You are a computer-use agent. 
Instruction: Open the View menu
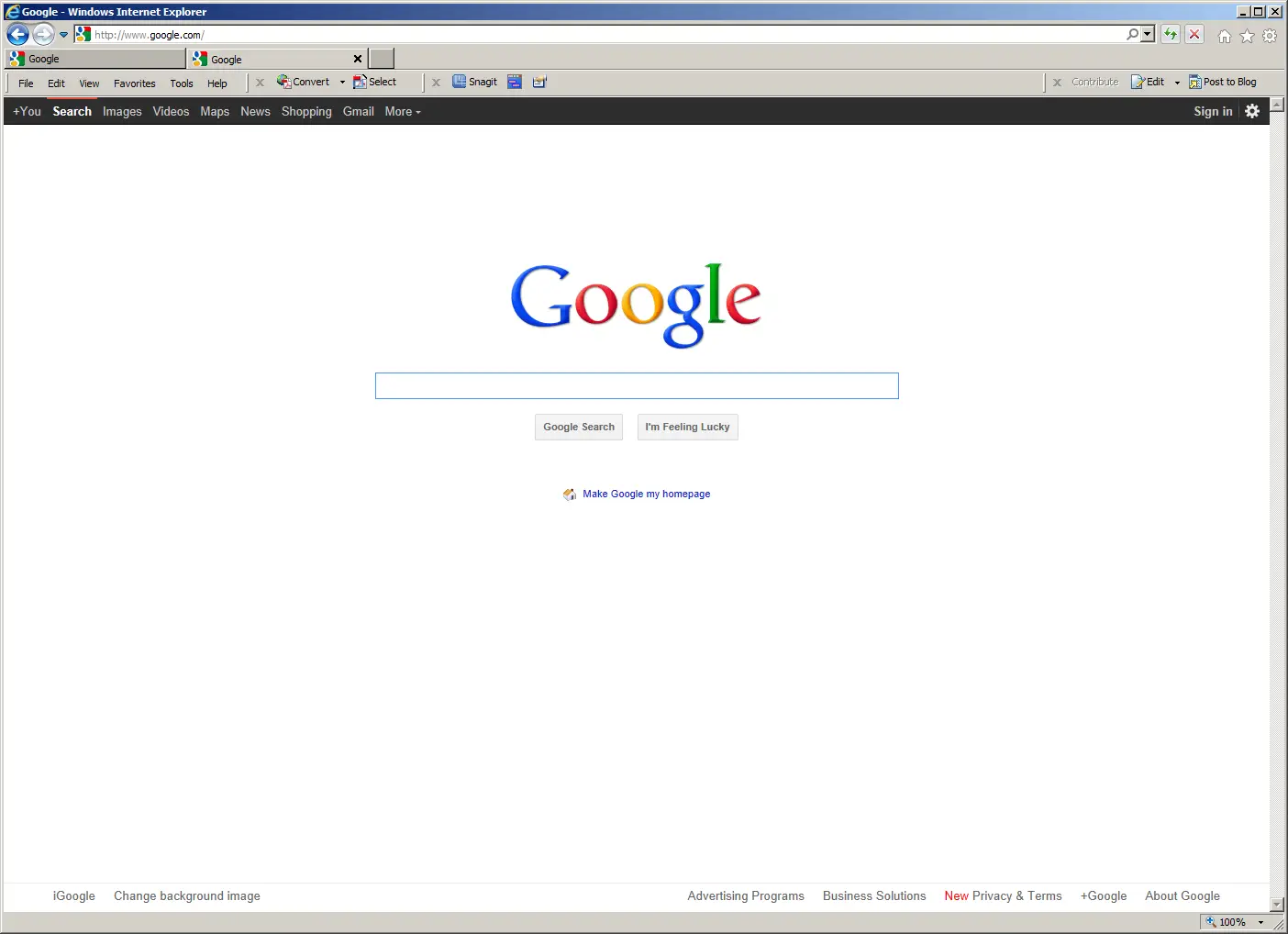coord(89,83)
